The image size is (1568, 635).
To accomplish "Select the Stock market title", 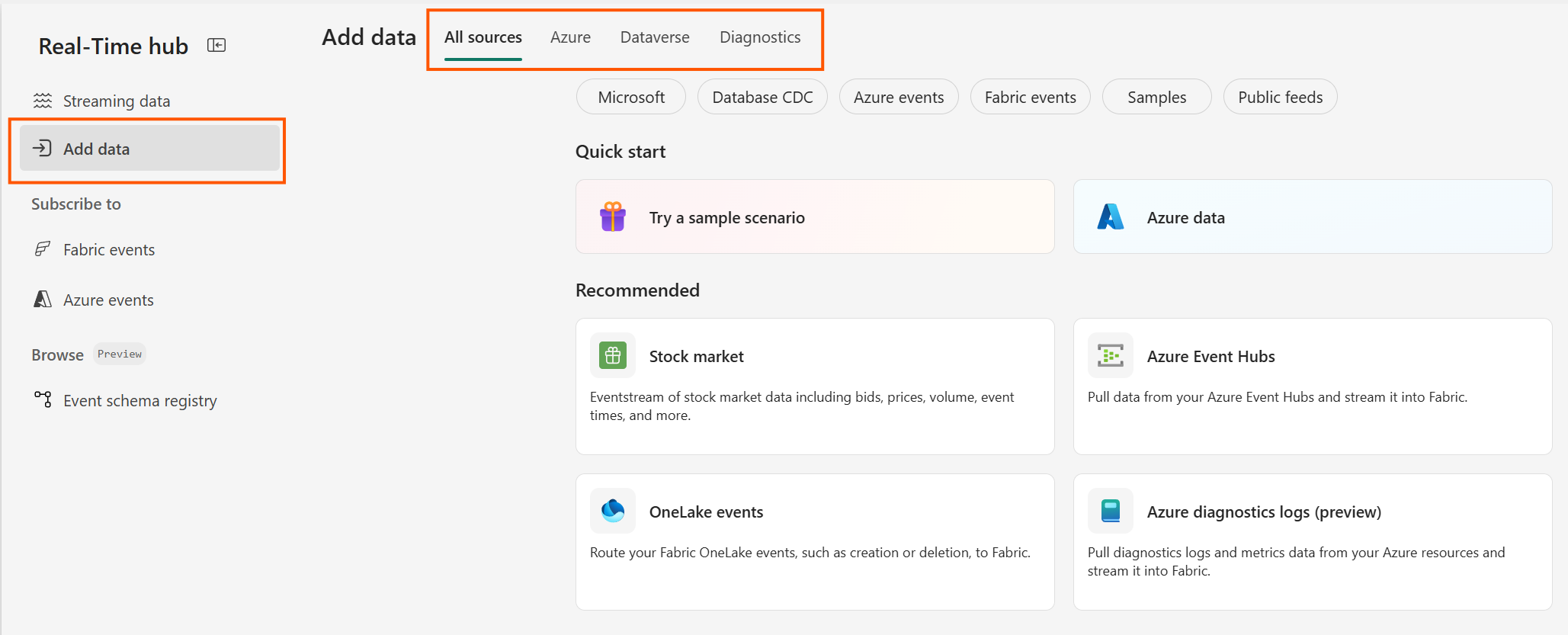I will click(x=696, y=356).
